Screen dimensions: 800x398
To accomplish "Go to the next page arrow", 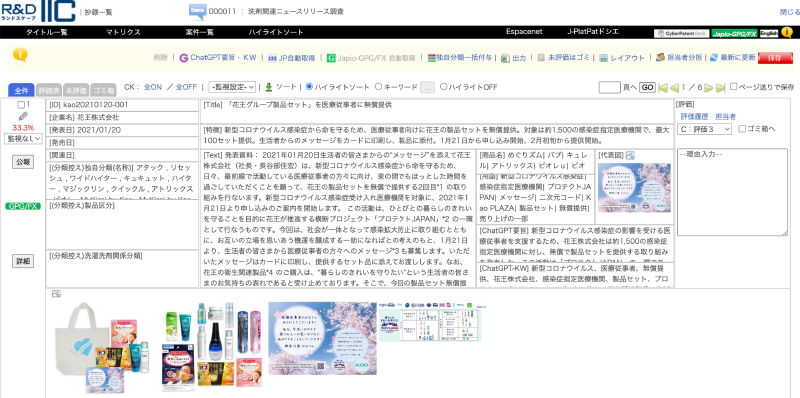I will (x=709, y=88).
